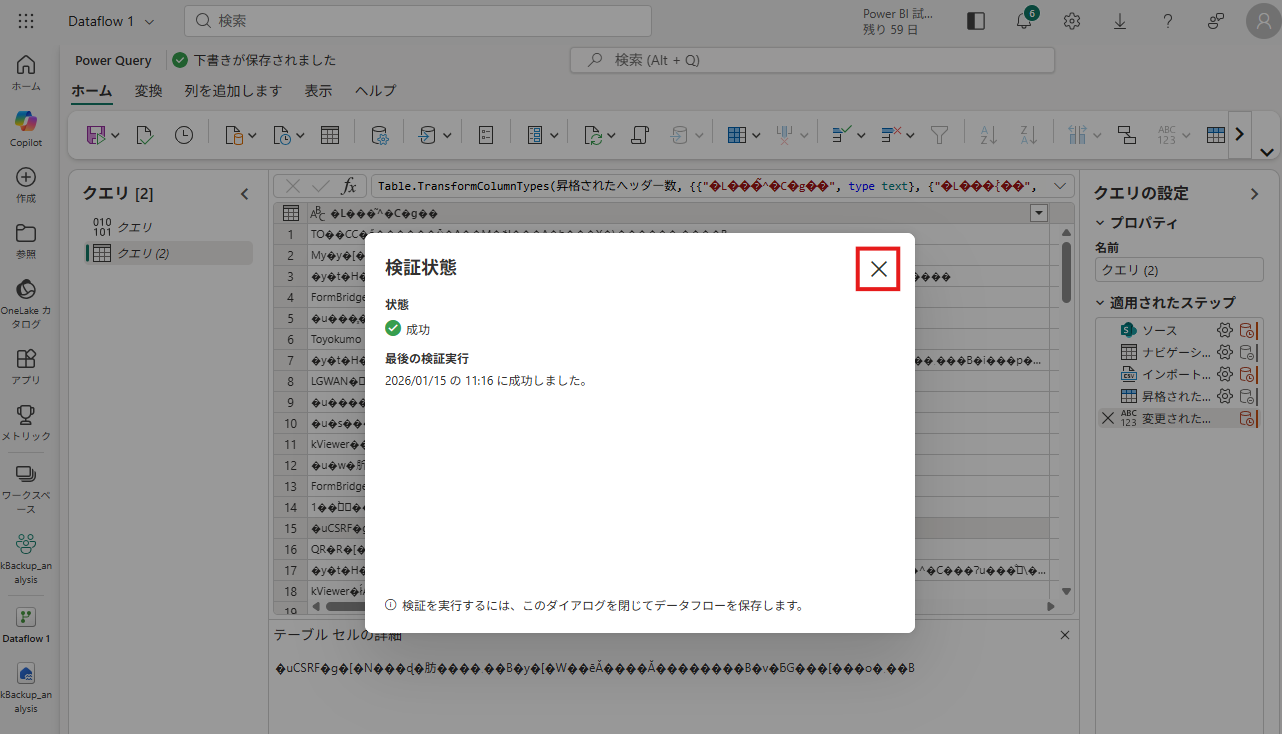
Task: Open the Dataflow 1 title dropdown
Action: 111,21
